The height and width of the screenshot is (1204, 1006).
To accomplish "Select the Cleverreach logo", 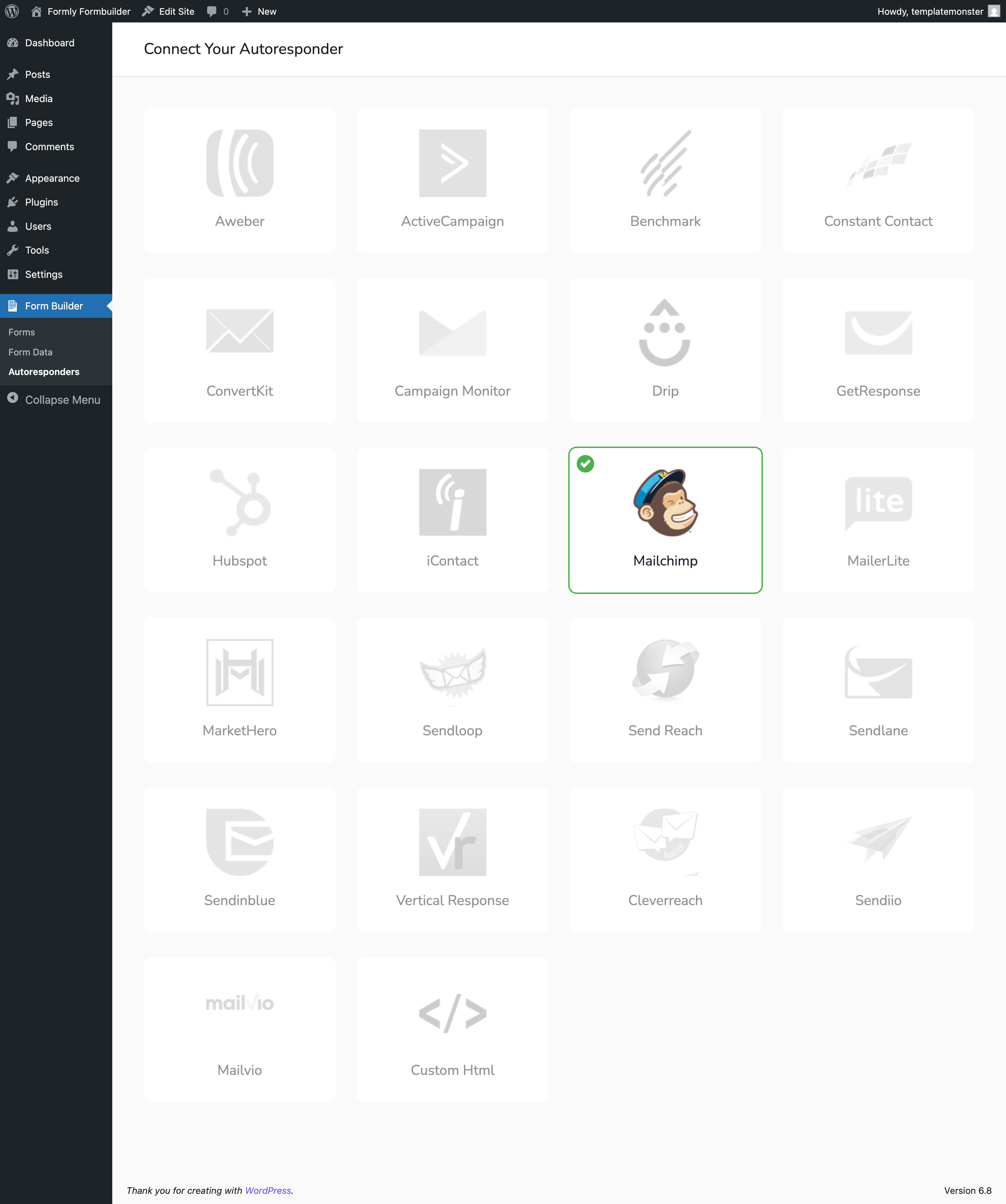I will pyautogui.click(x=665, y=842).
